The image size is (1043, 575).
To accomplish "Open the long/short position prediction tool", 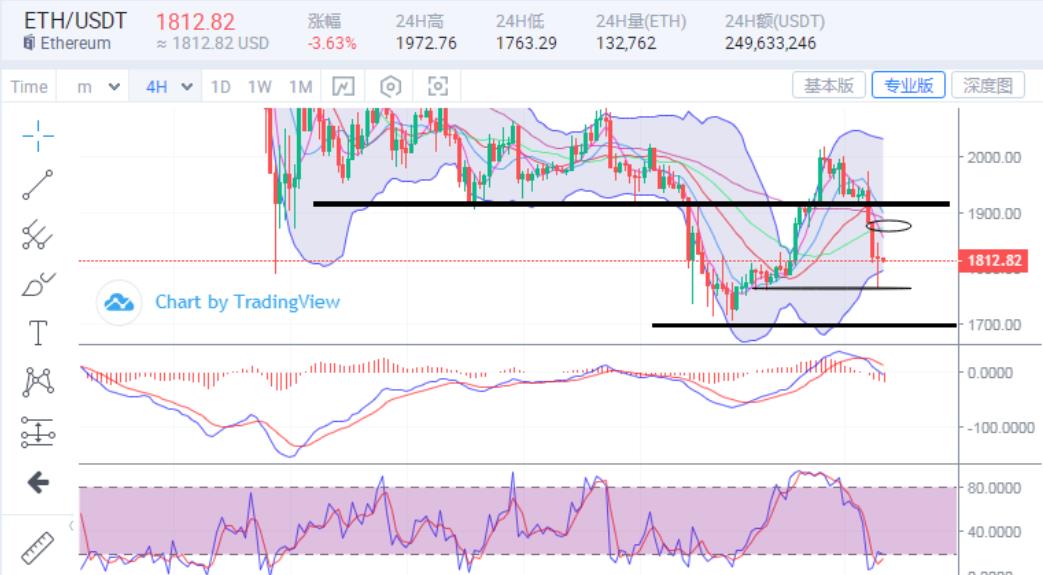I will coord(38,433).
